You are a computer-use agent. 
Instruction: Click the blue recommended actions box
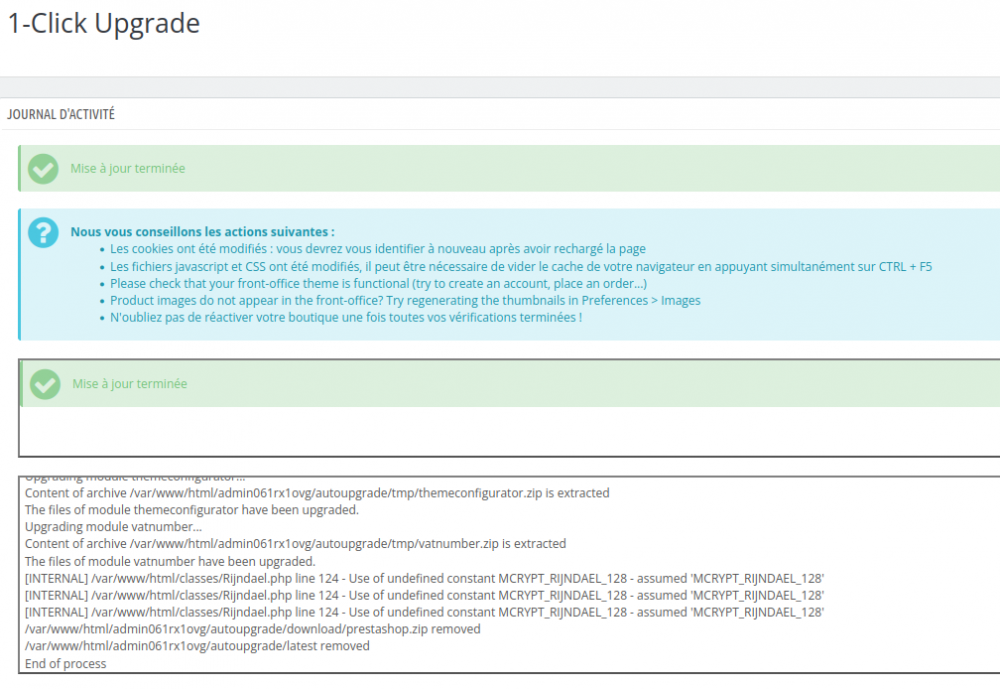pyautogui.click(x=500, y=273)
